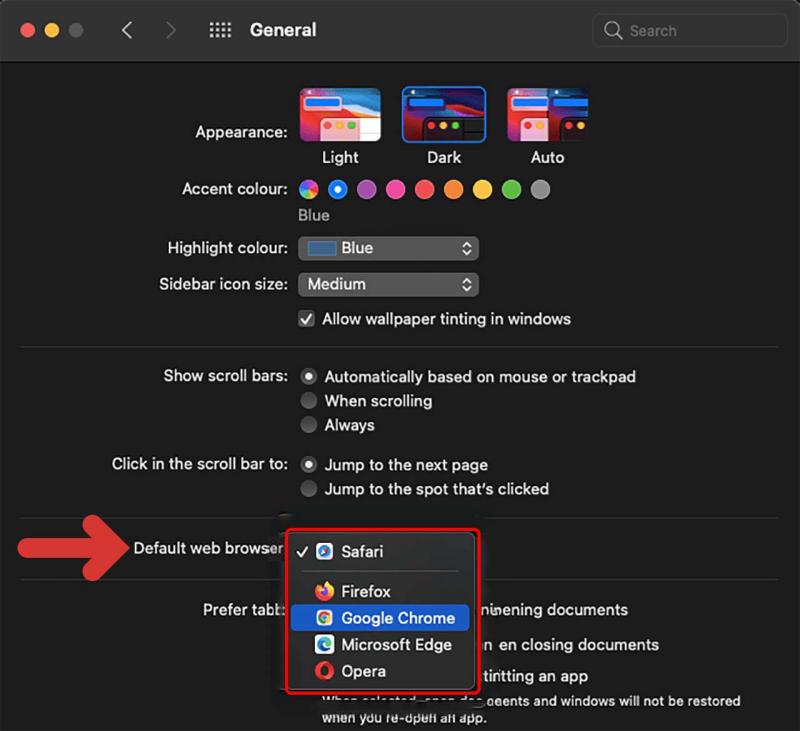
Task: Select the Dark appearance thumbnail
Action: tap(444, 113)
